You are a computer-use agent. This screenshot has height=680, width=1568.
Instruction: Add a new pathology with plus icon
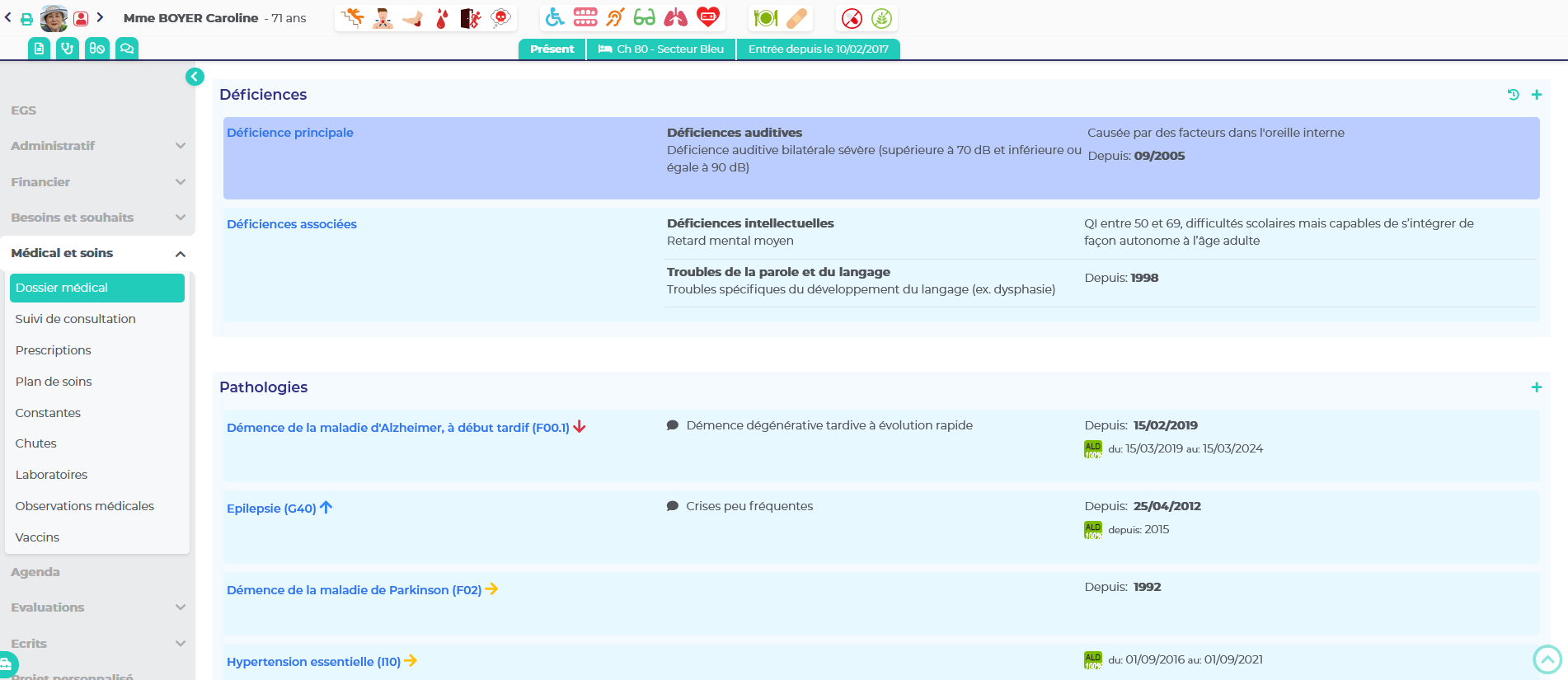point(1536,387)
